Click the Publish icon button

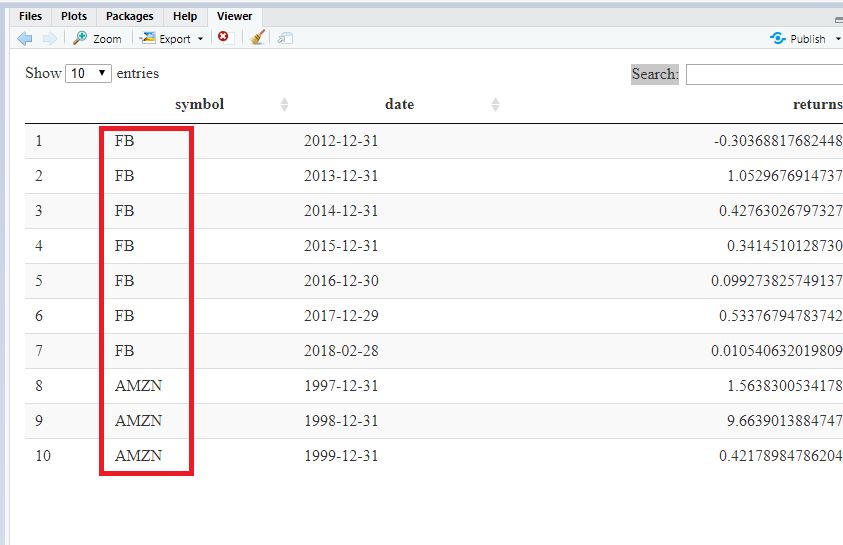797,38
